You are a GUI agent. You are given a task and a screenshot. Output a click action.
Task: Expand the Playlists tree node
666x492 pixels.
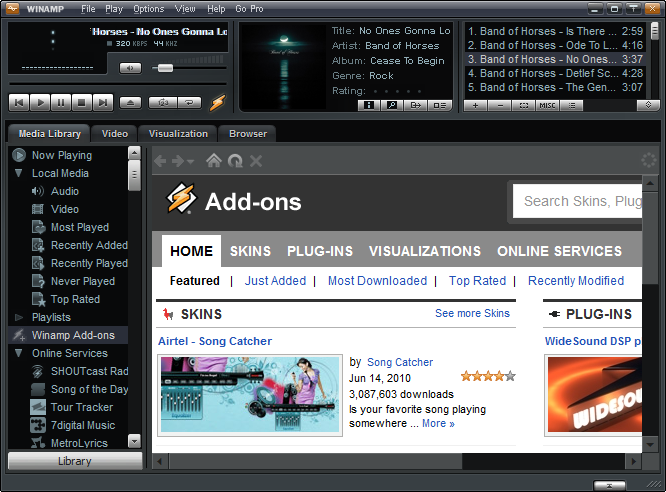(19, 317)
